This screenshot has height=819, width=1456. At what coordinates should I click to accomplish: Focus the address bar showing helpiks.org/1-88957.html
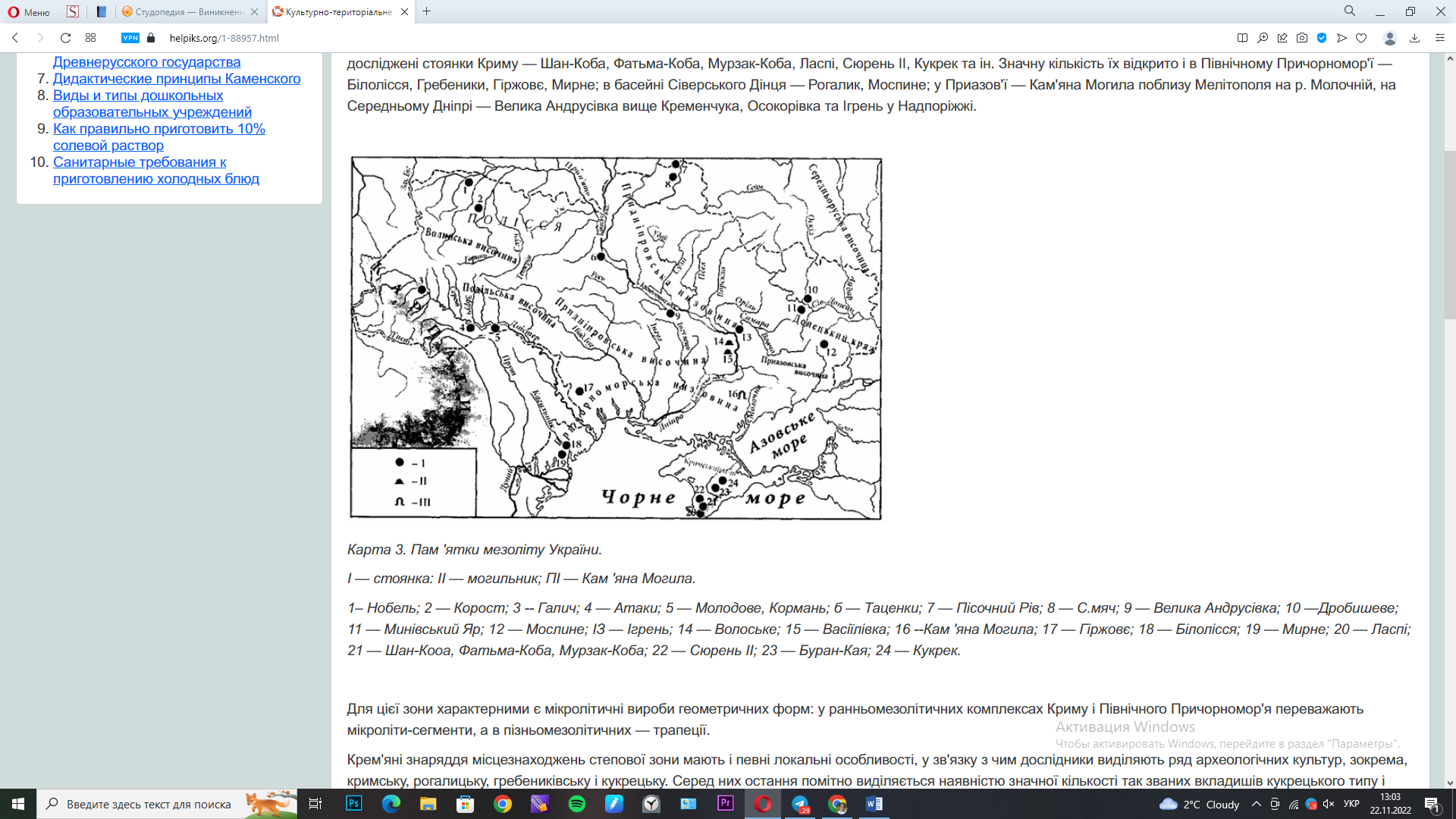click(x=224, y=38)
